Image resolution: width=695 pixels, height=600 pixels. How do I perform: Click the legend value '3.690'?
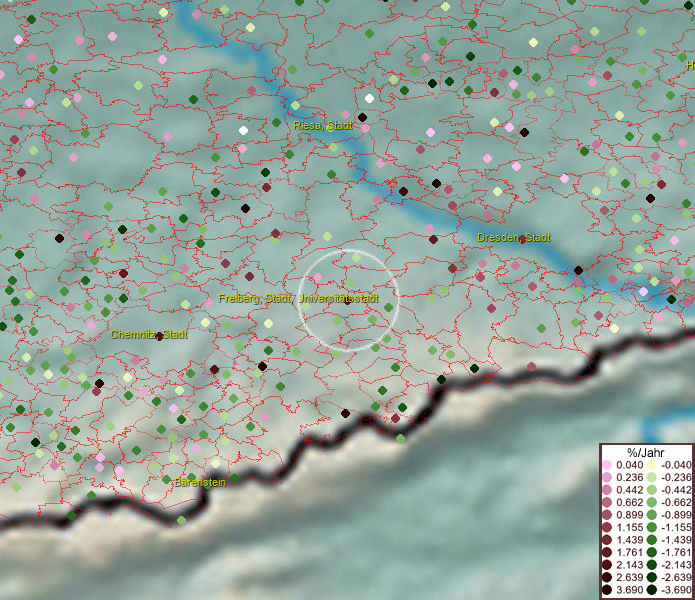(629, 590)
